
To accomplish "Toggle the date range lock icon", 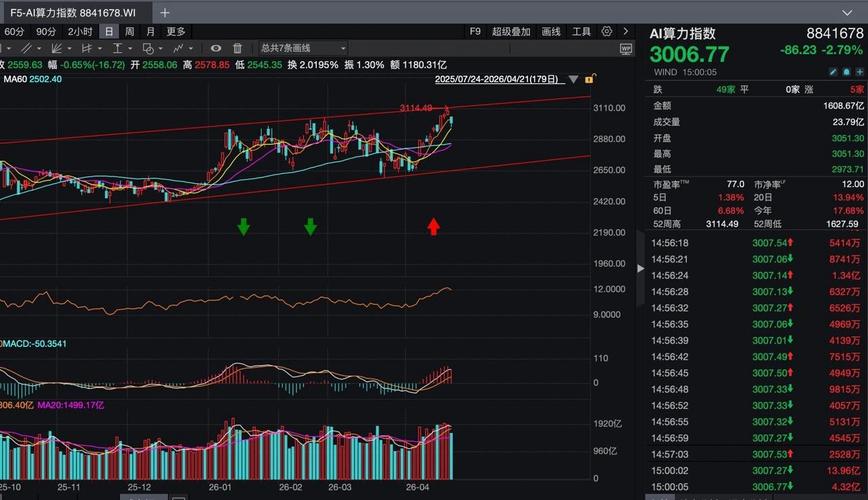I will point(590,79).
